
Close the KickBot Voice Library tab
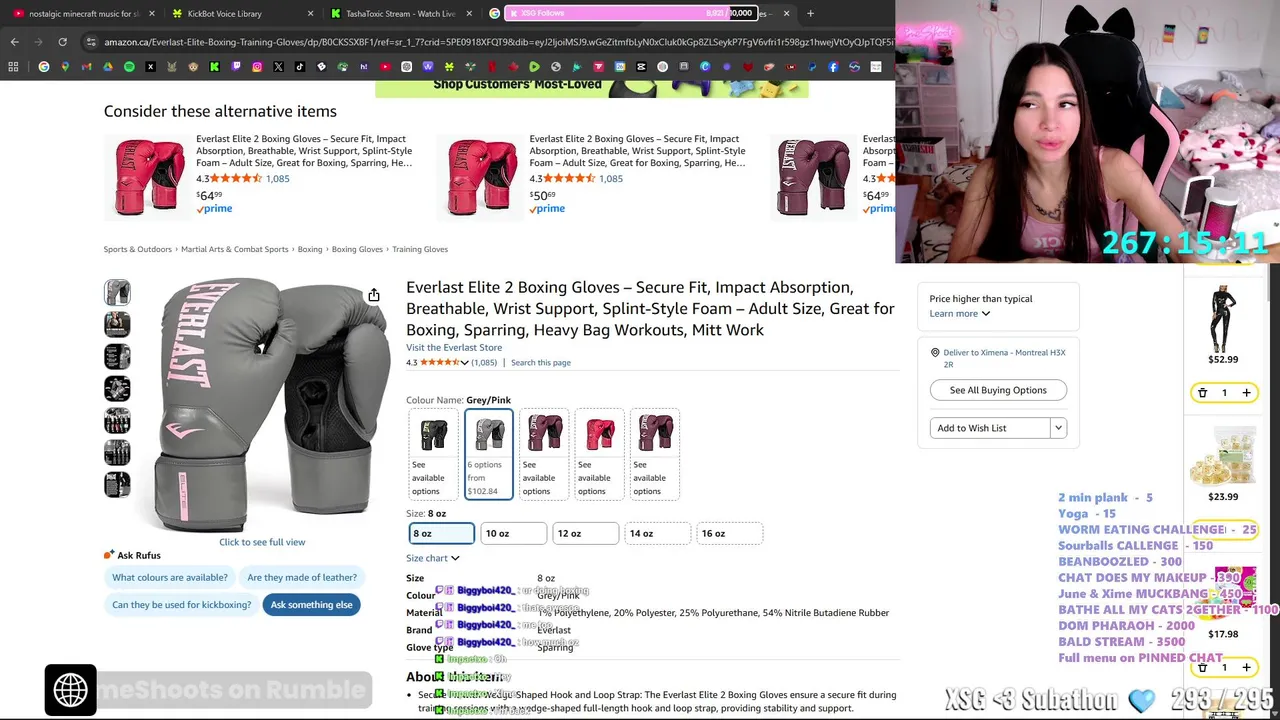(310, 13)
